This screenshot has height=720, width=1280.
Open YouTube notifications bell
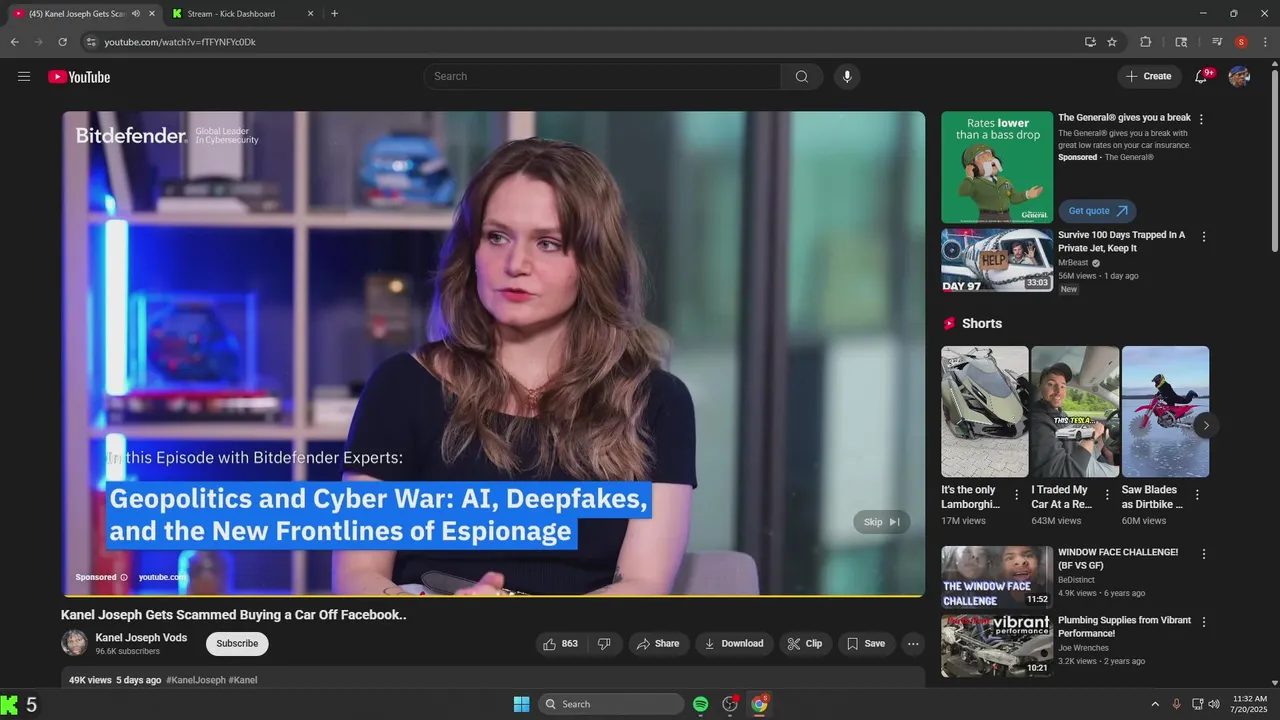1202,76
